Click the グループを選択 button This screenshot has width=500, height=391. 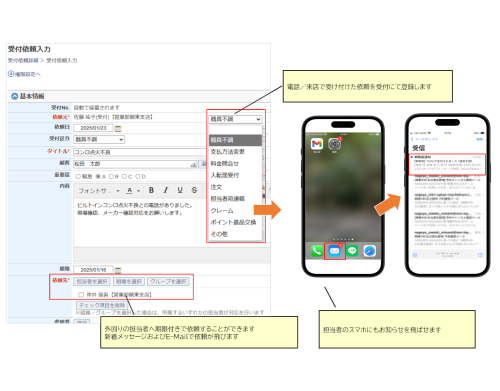tap(168, 282)
